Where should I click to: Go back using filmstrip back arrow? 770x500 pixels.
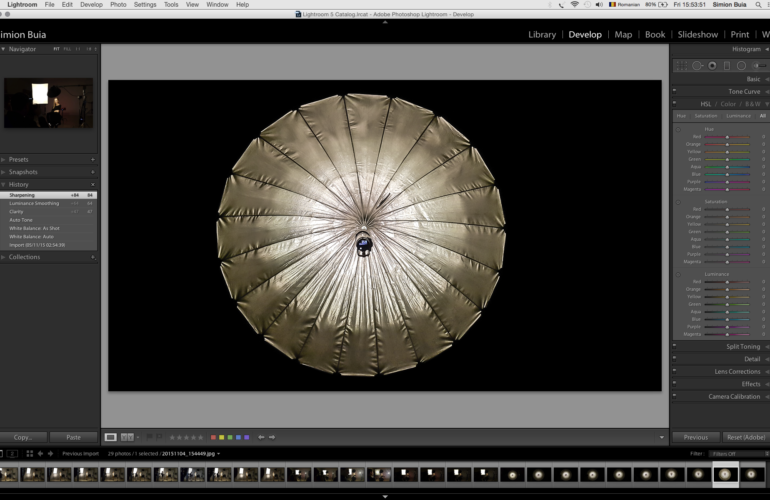pos(40,454)
